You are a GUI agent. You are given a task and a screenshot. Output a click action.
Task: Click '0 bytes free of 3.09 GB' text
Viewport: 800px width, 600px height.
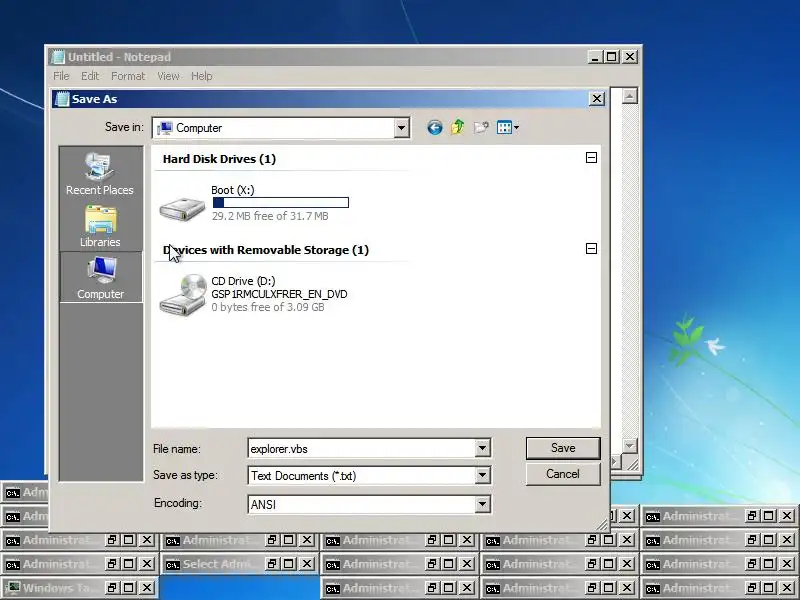[x=268, y=307]
